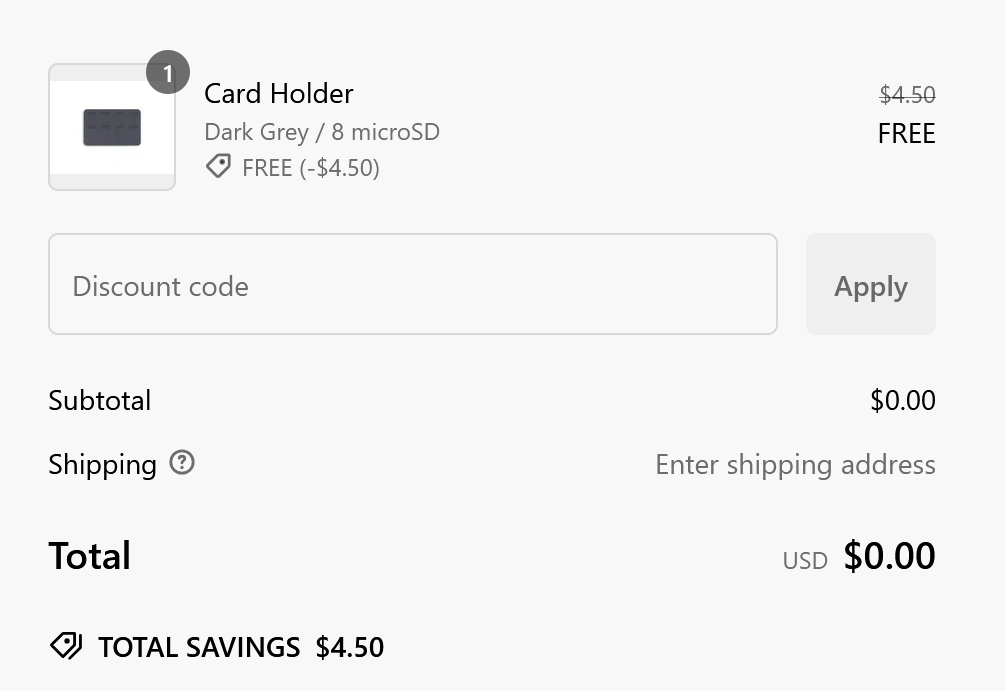Click the bold Total $0.00 amount
This screenshot has width=1006, height=691.
click(889, 555)
